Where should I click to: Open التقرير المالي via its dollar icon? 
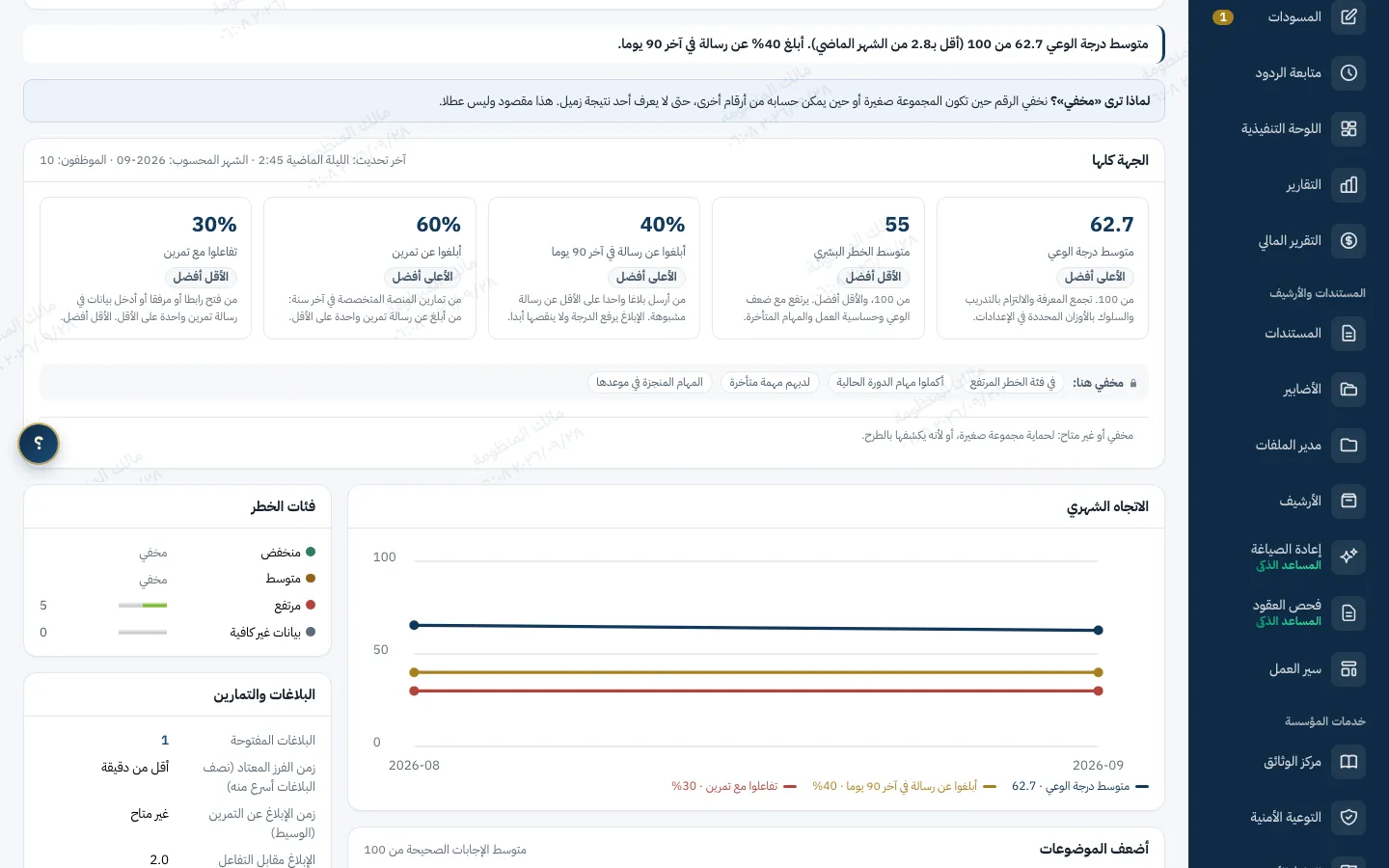tap(1348, 241)
